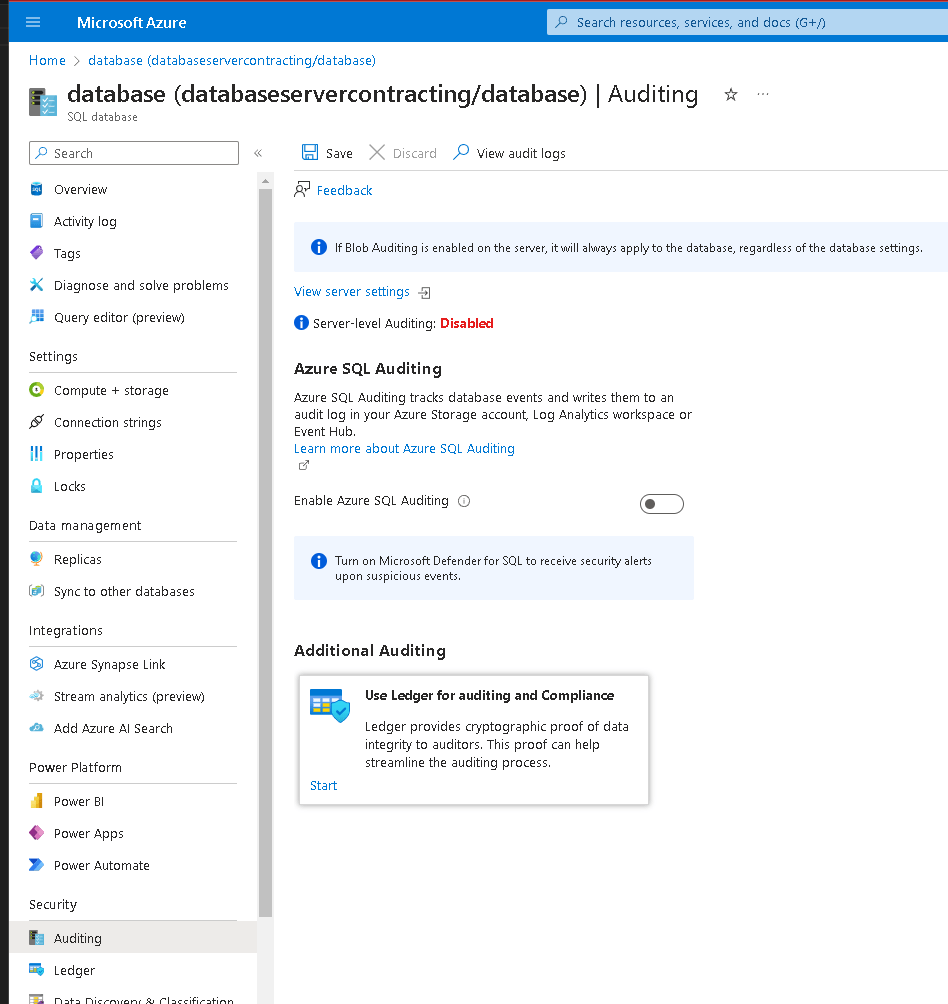This screenshot has width=948, height=1004.
Task: Click the Save button label
Action: pyautogui.click(x=339, y=153)
